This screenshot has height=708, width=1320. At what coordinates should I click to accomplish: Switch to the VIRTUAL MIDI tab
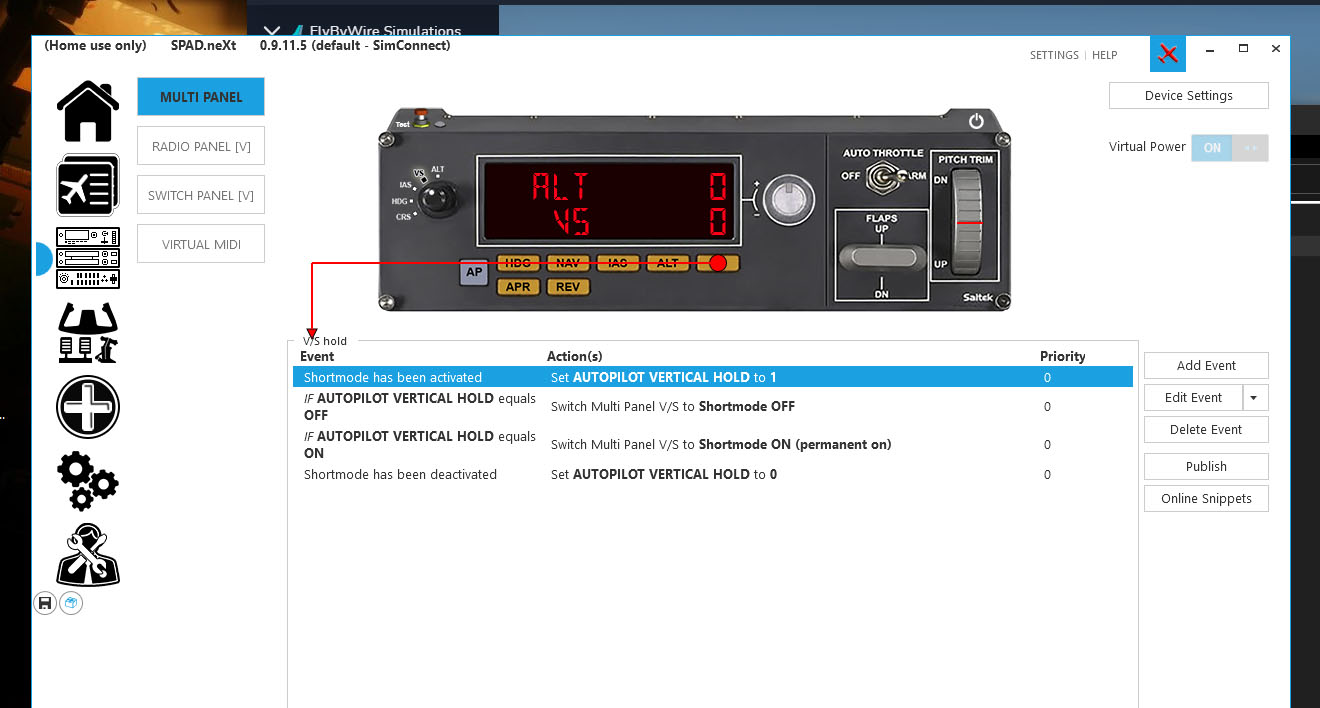point(200,243)
